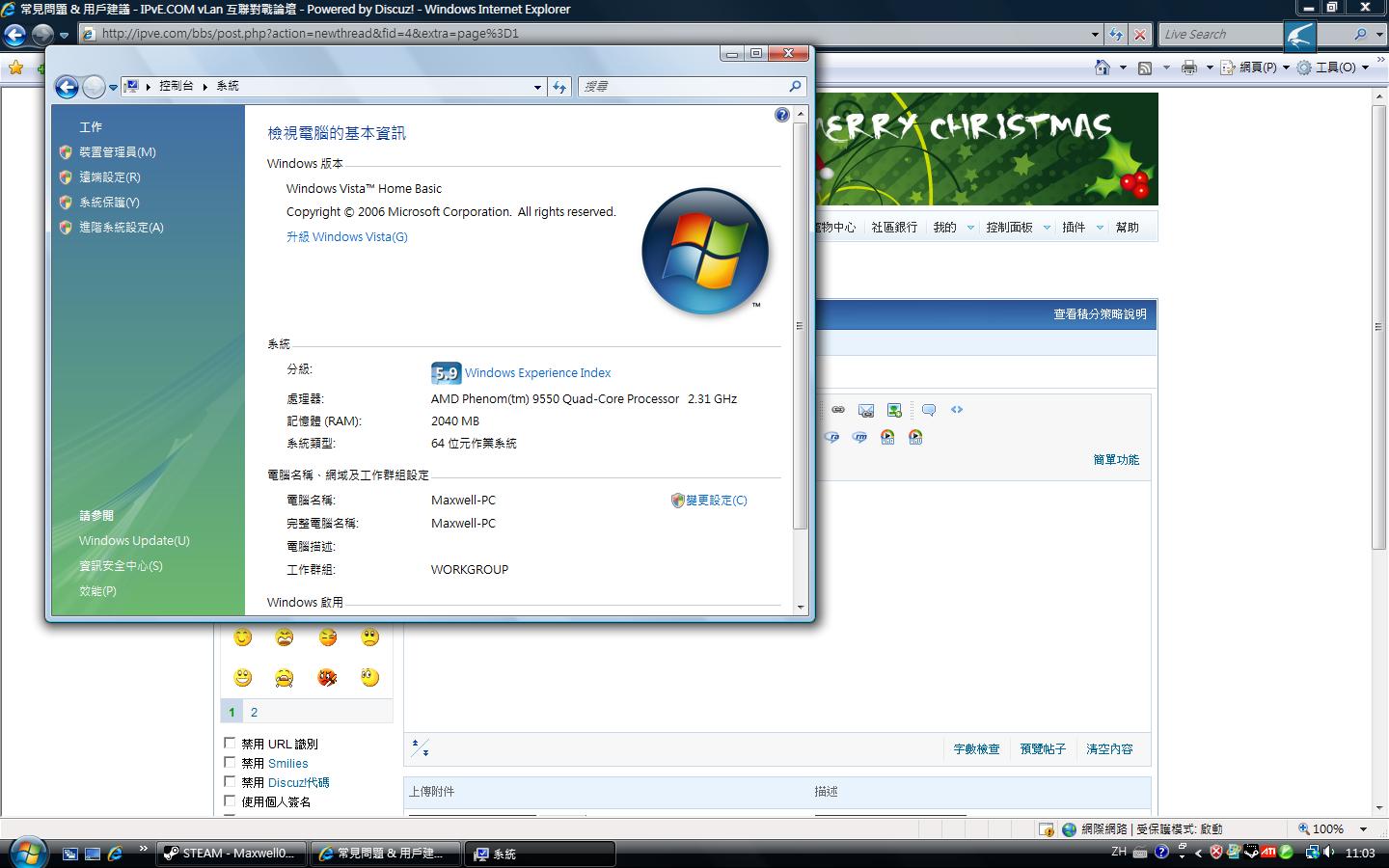Click the RSS feeds icon in IE
This screenshot has width=1389, height=868.
1145,68
